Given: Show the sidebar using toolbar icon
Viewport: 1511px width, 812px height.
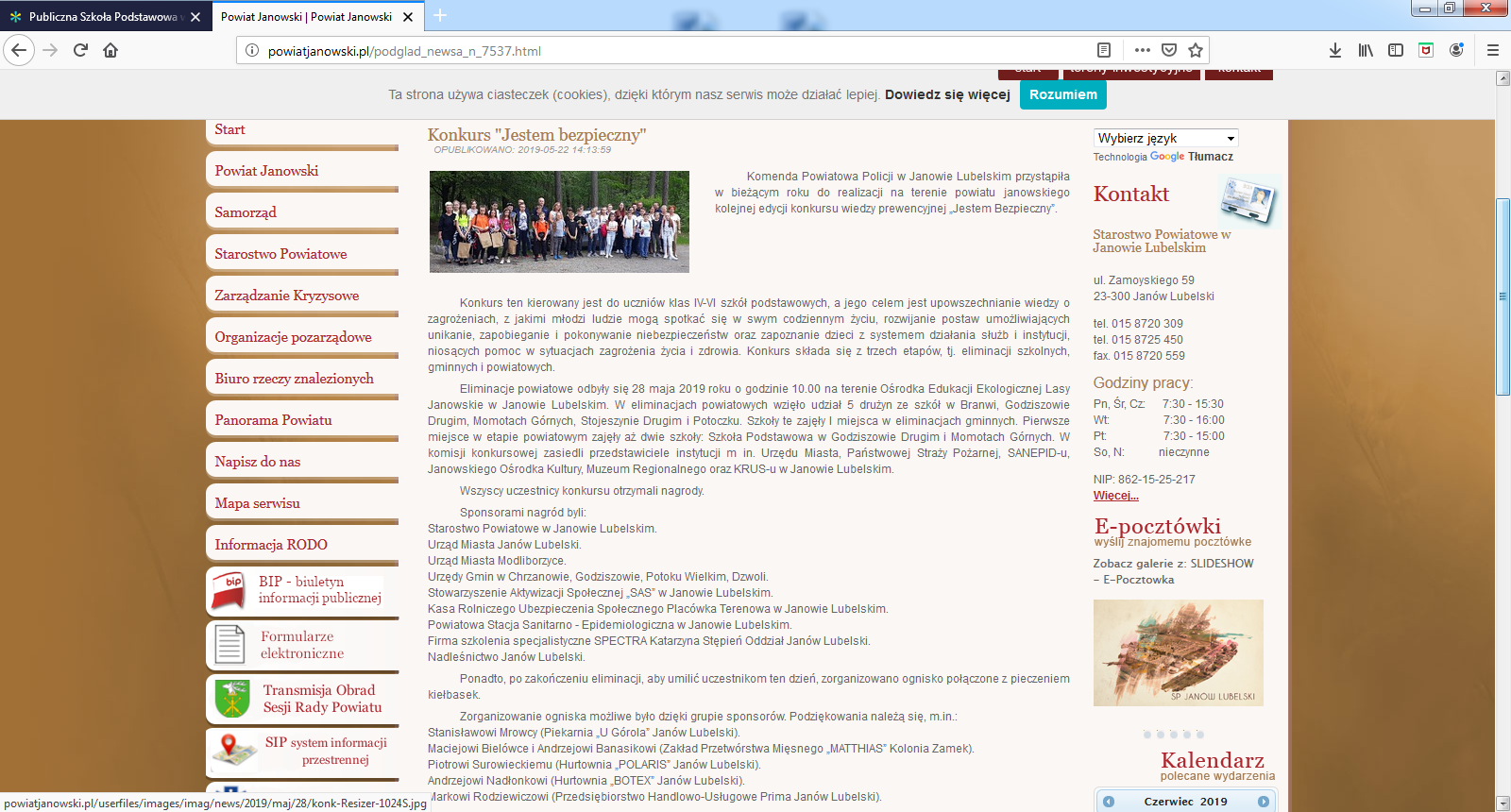Looking at the screenshot, I should (x=1396, y=50).
